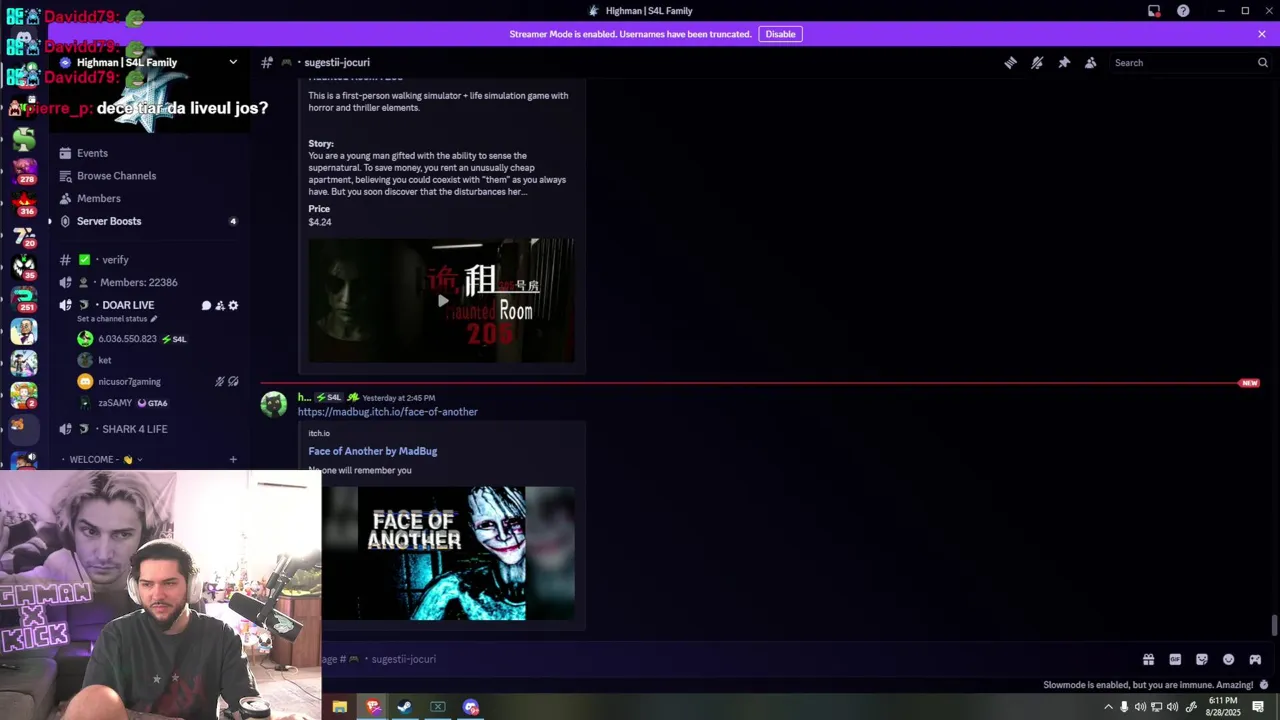This screenshot has width=1280, height=720.
Task: Select user nicusor7gaming in voice channel
Action: coord(129,381)
